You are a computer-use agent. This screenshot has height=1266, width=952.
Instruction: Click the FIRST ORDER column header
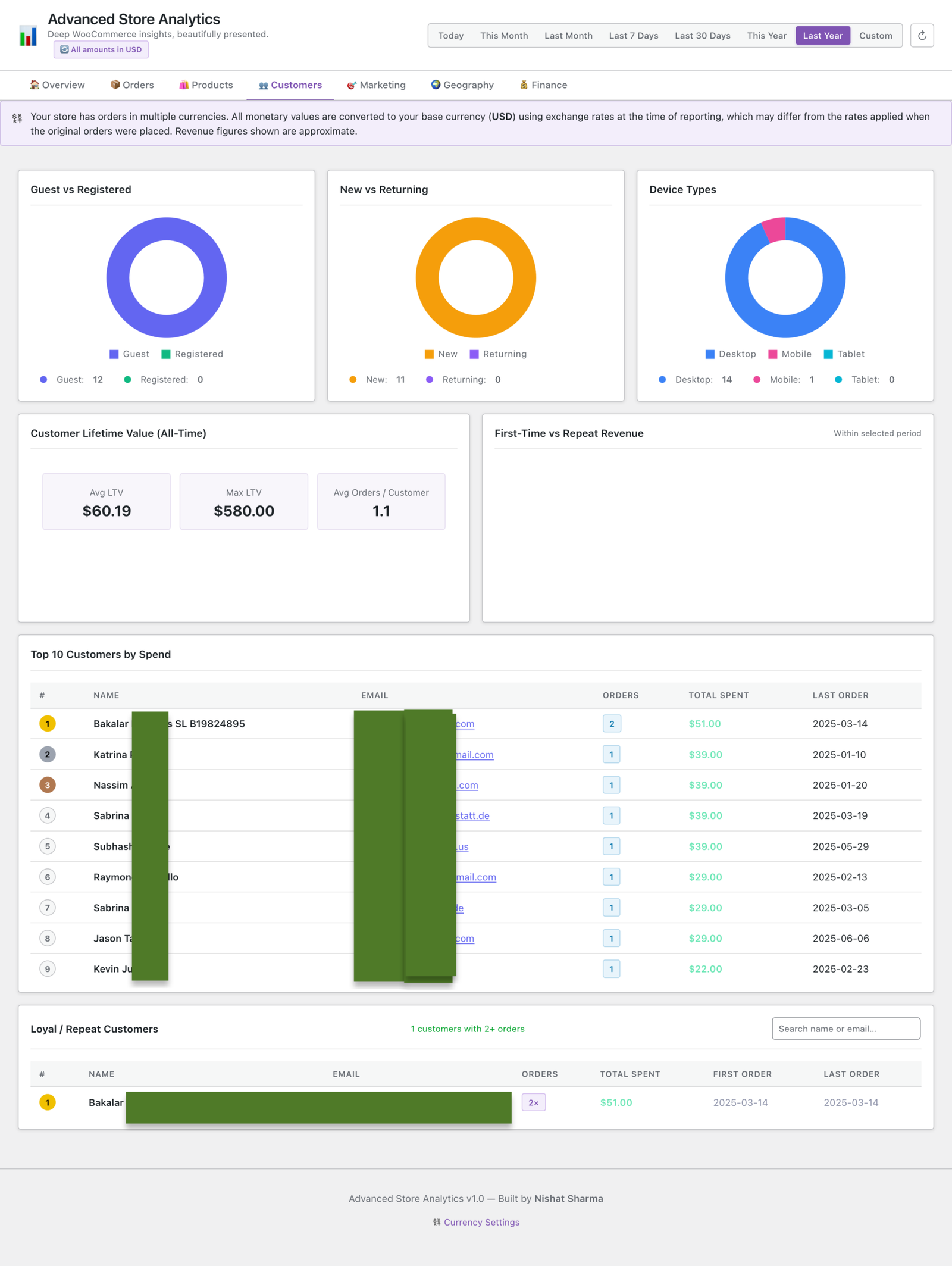[743, 1074]
